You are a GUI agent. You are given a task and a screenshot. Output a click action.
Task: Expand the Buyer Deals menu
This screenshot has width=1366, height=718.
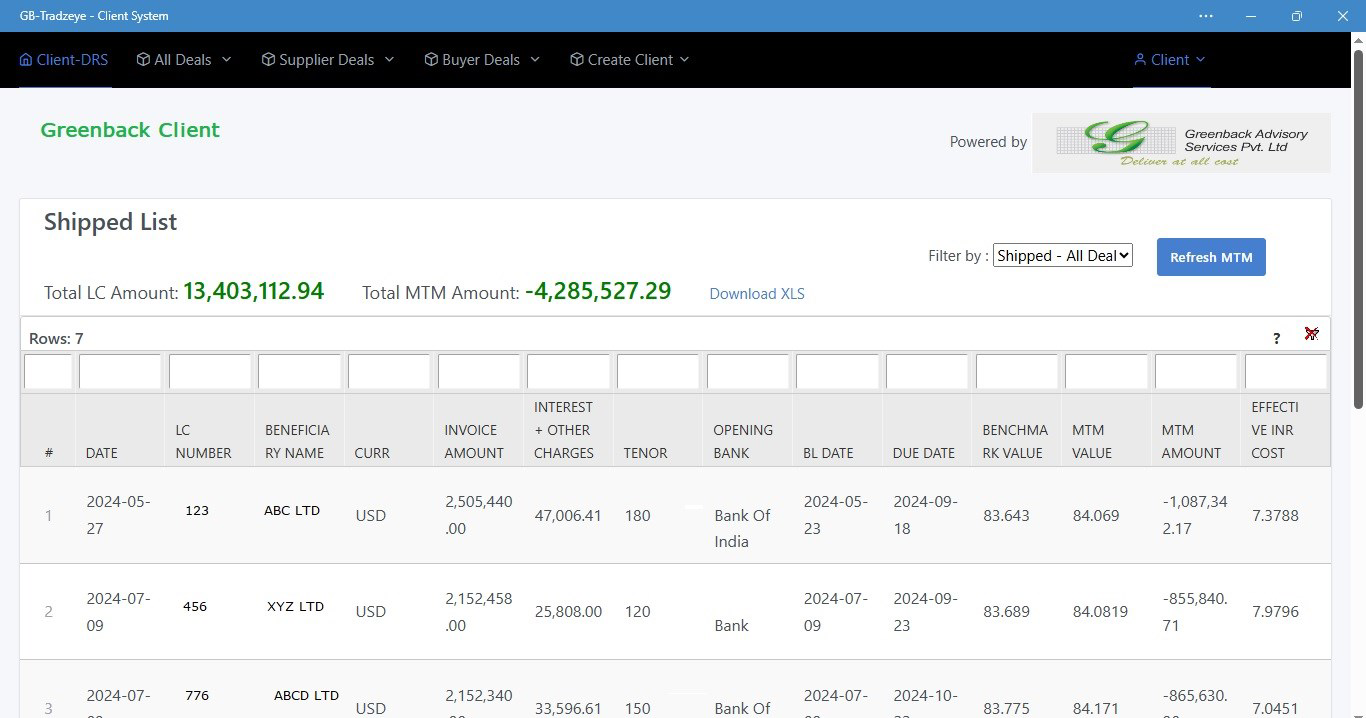pyautogui.click(x=482, y=60)
